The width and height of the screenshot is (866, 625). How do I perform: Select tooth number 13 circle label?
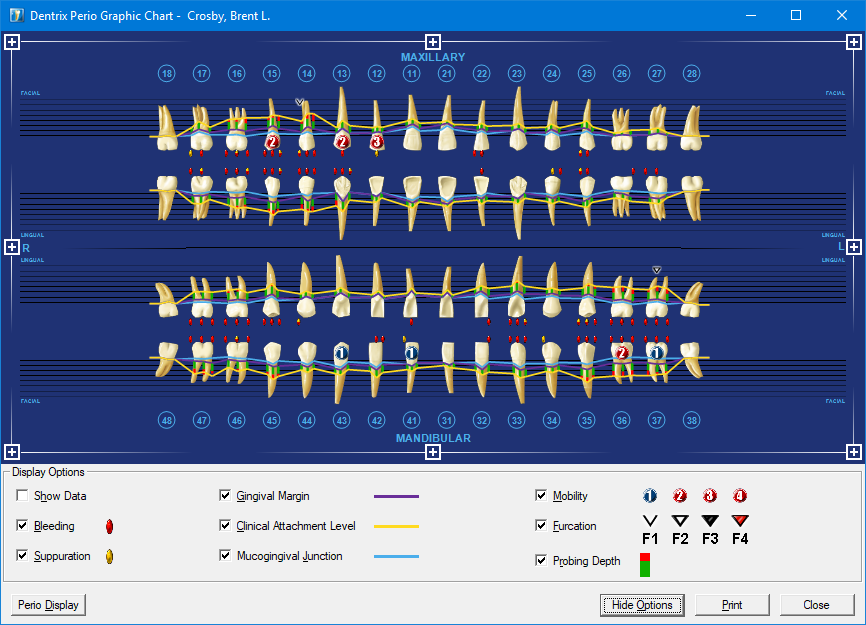(341, 74)
